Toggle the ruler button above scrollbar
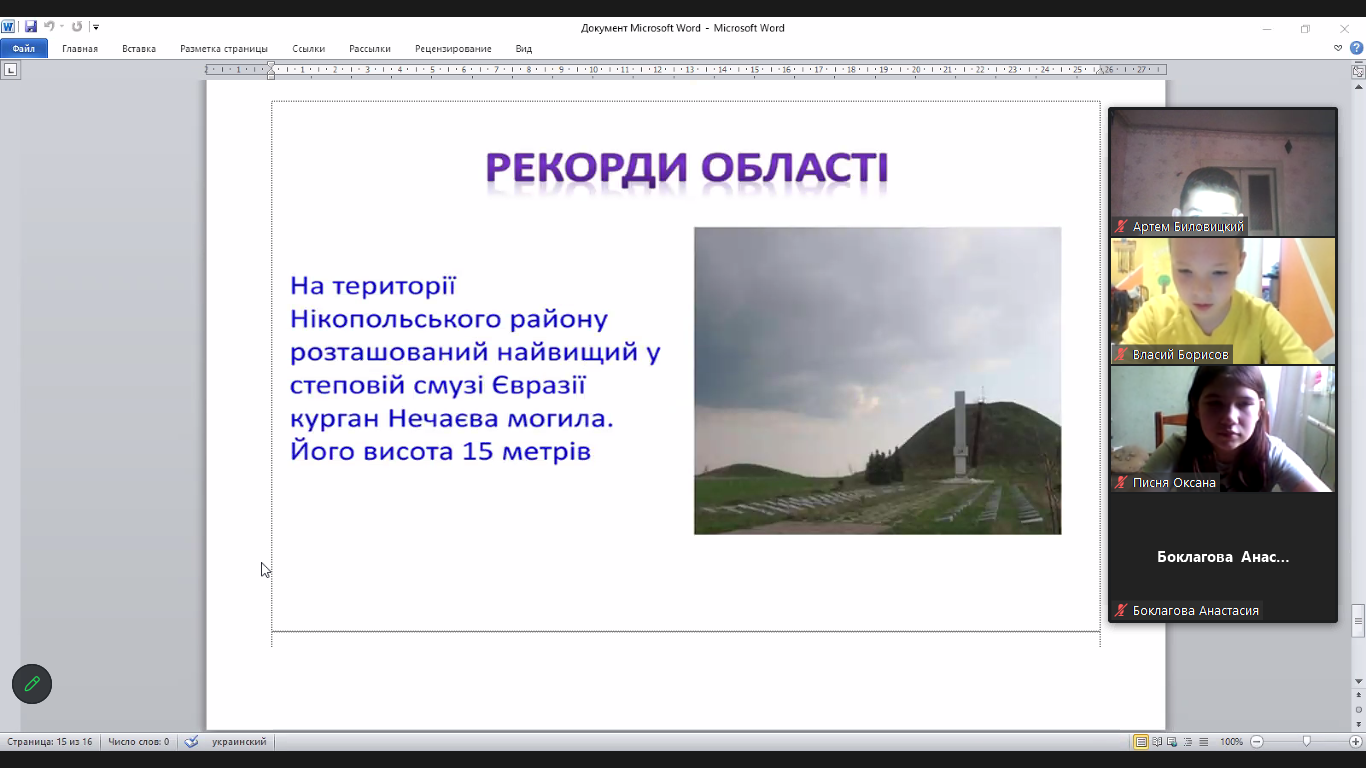Image resolution: width=1366 pixels, height=768 pixels. tap(1358, 71)
